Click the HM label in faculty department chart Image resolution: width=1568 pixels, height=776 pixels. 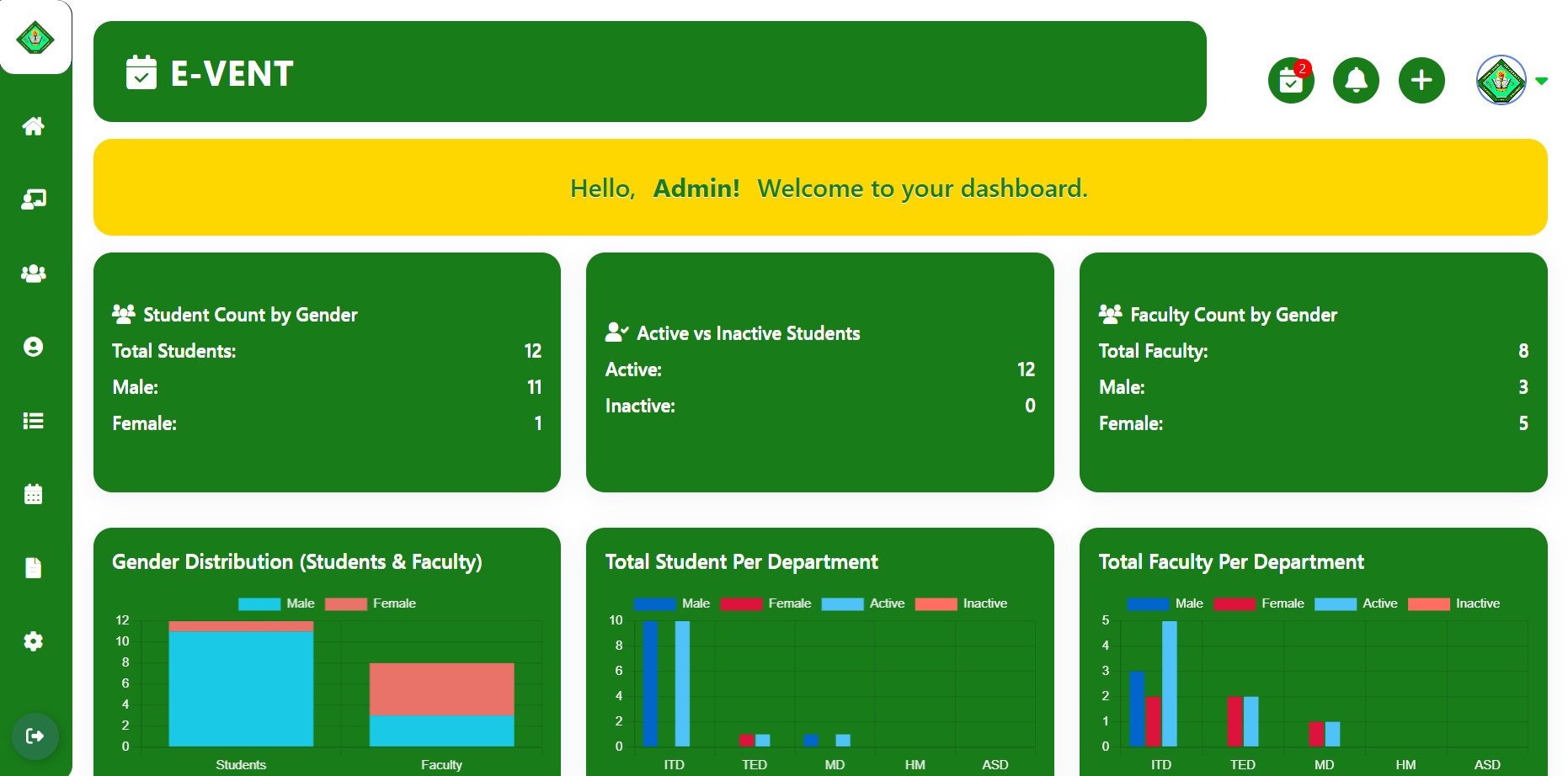point(1405,765)
